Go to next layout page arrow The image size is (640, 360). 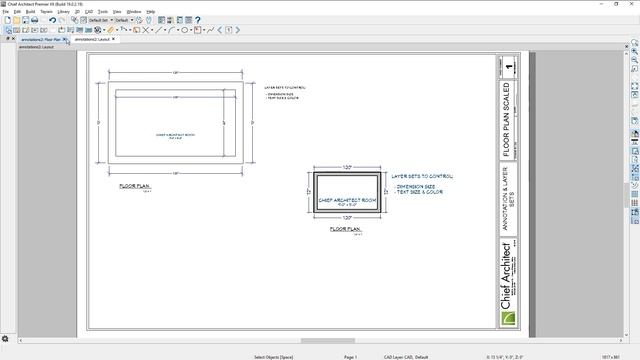tap(238, 30)
